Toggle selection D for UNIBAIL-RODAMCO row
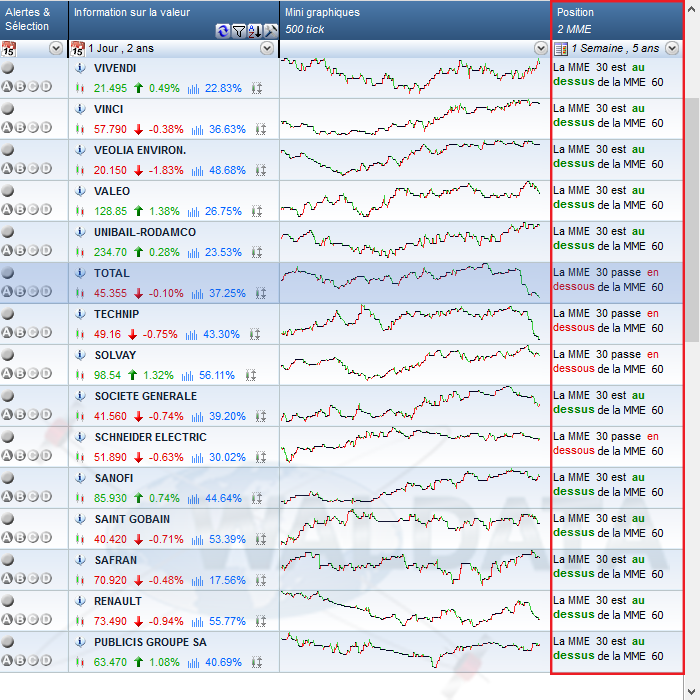This screenshot has width=700, height=700. pyautogui.click(x=46, y=250)
